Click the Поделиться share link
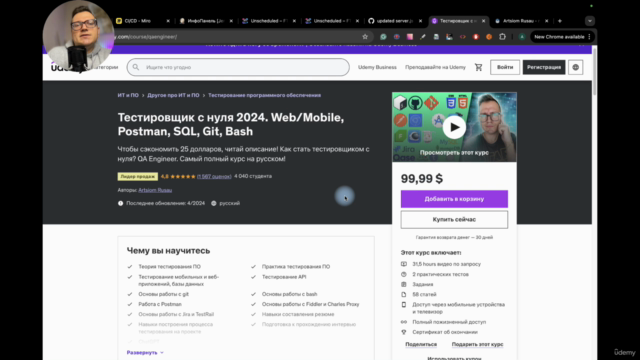Viewport: 640px width, 360px height. point(421,344)
